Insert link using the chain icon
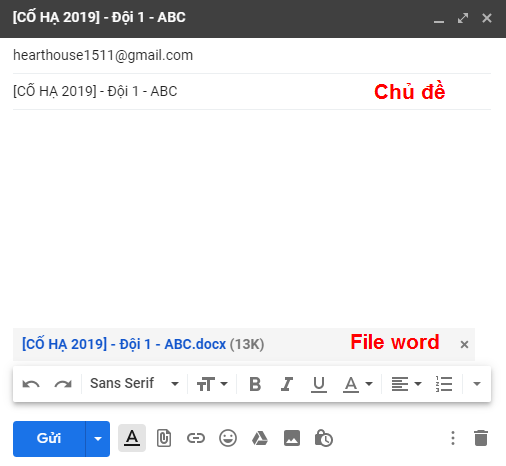Viewport: 506px width, 466px height. tap(196, 438)
